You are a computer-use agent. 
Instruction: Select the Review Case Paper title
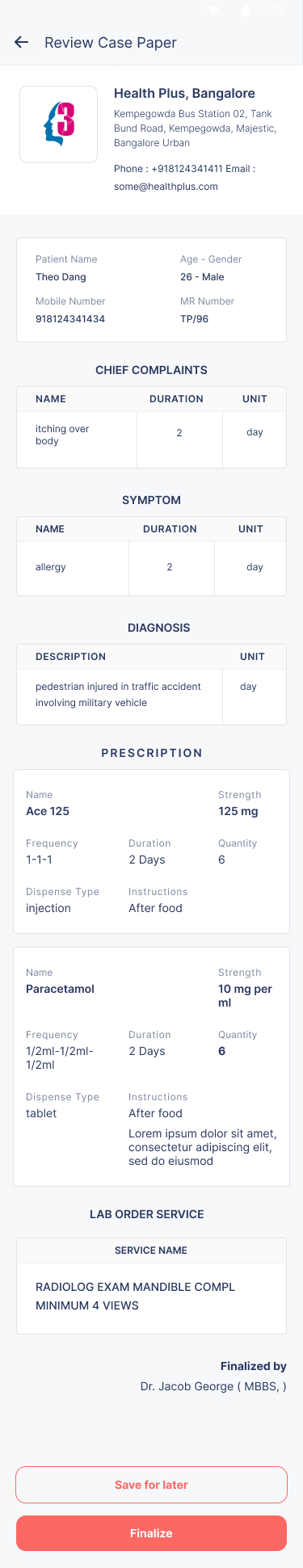[111, 43]
